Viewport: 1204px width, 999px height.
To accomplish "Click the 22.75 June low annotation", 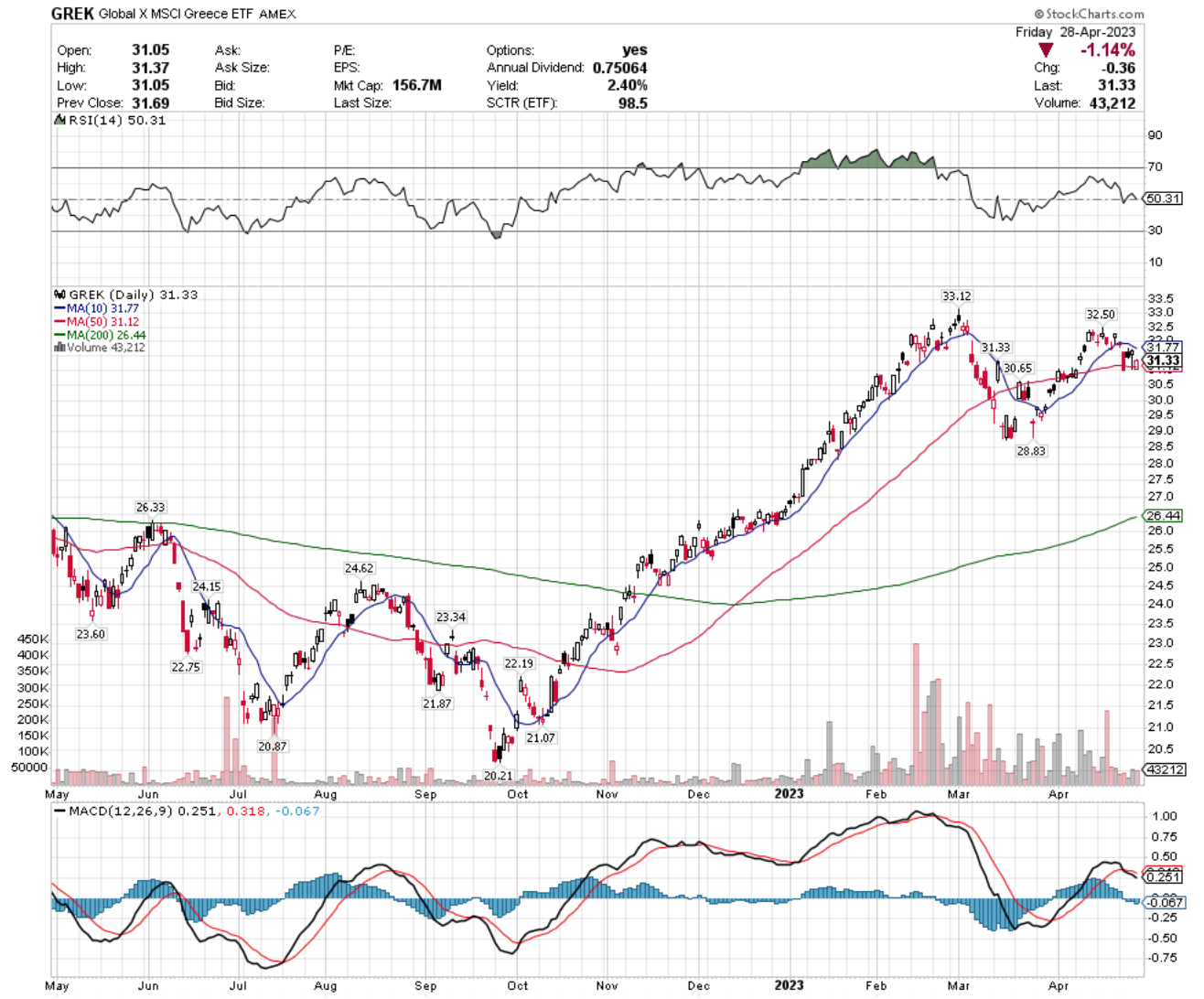I will tap(186, 667).
